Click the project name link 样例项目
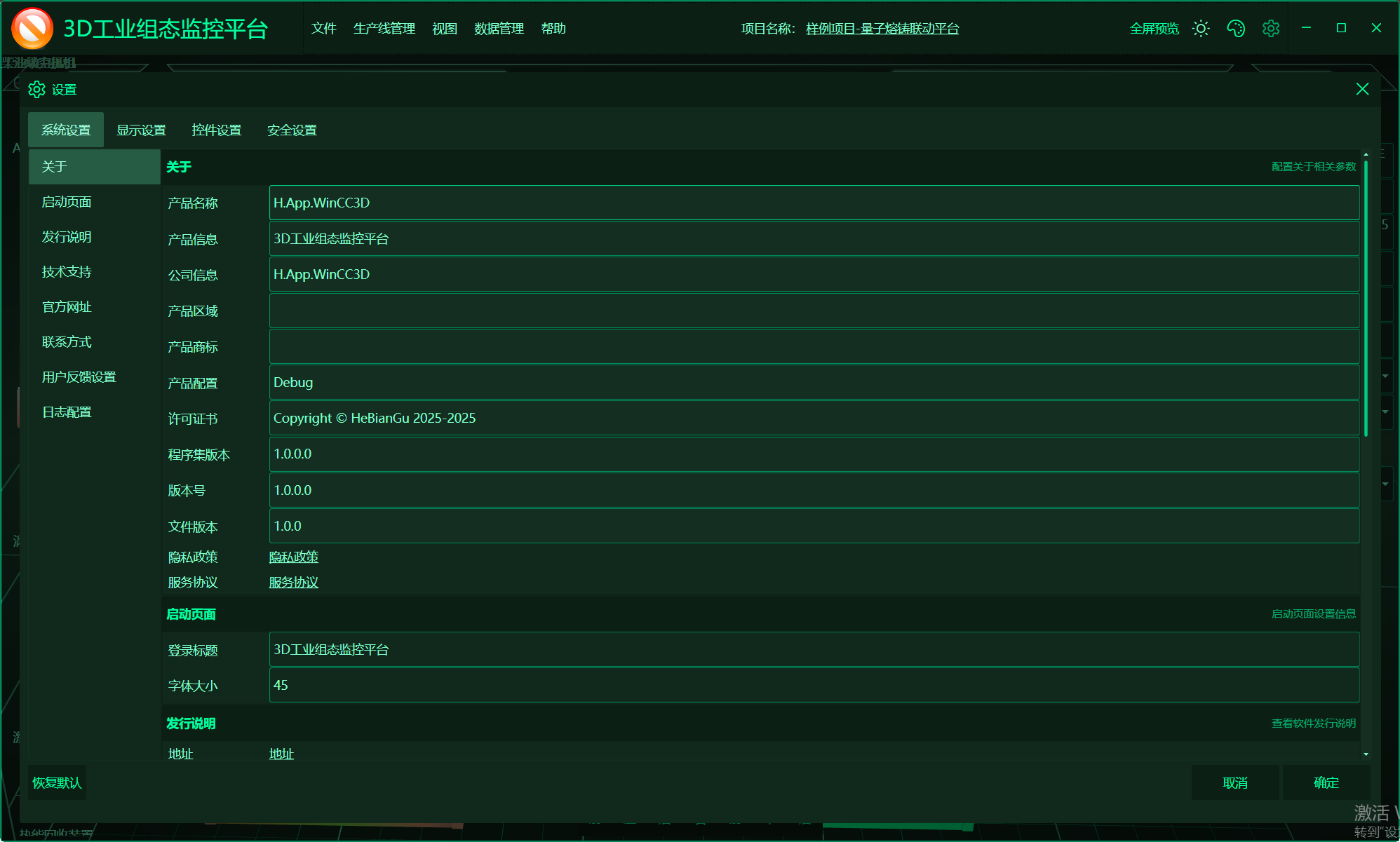This screenshot has width=1400, height=842. pyautogui.click(x=882, y=29)
